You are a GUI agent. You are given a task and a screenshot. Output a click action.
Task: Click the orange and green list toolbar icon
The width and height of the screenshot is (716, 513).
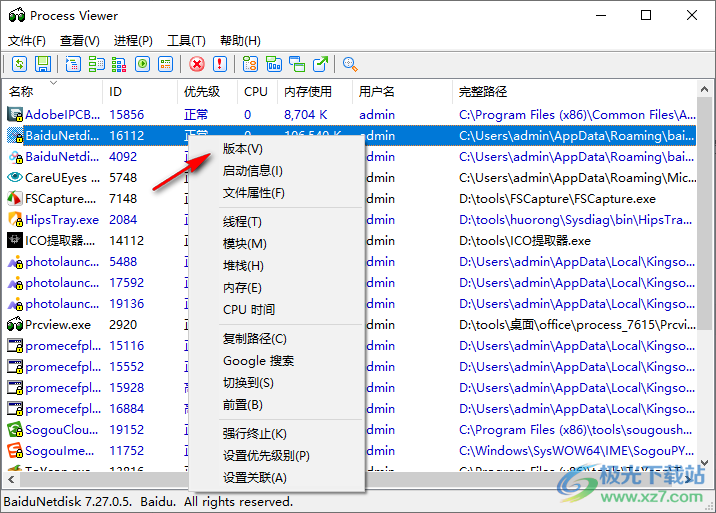(x=166, y=64)
